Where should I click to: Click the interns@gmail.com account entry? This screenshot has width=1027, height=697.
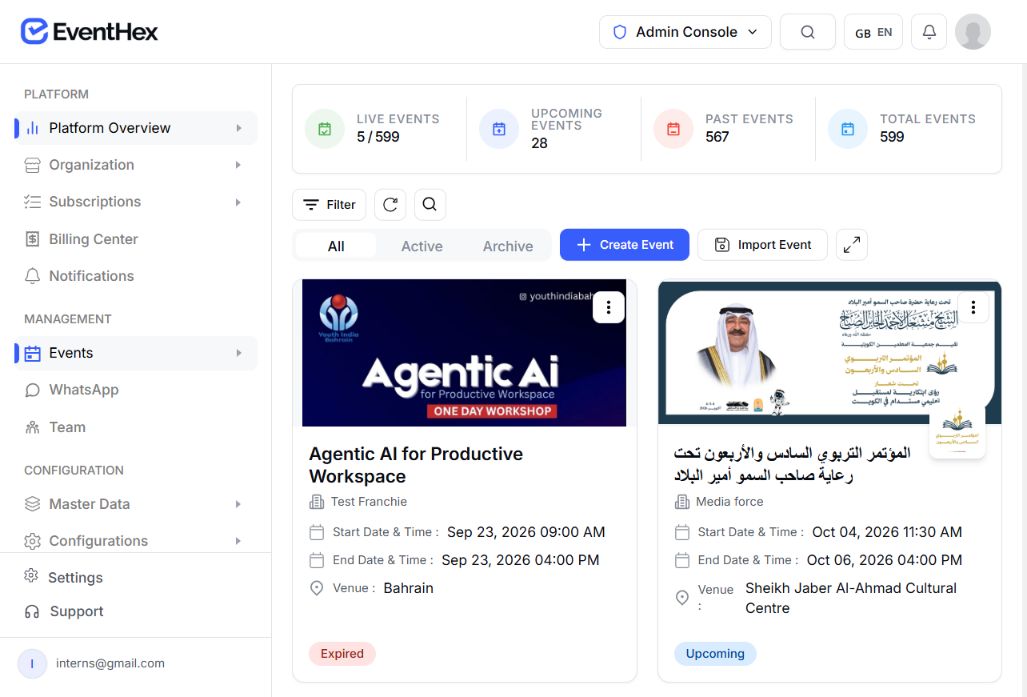(x=110, y=663)
